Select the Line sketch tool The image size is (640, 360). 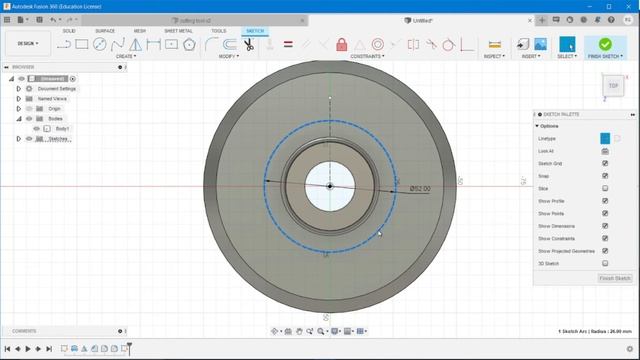[x=64, y=44]
